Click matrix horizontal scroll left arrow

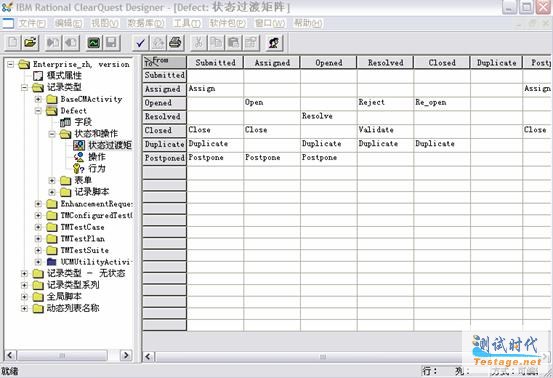click(148, 356)
